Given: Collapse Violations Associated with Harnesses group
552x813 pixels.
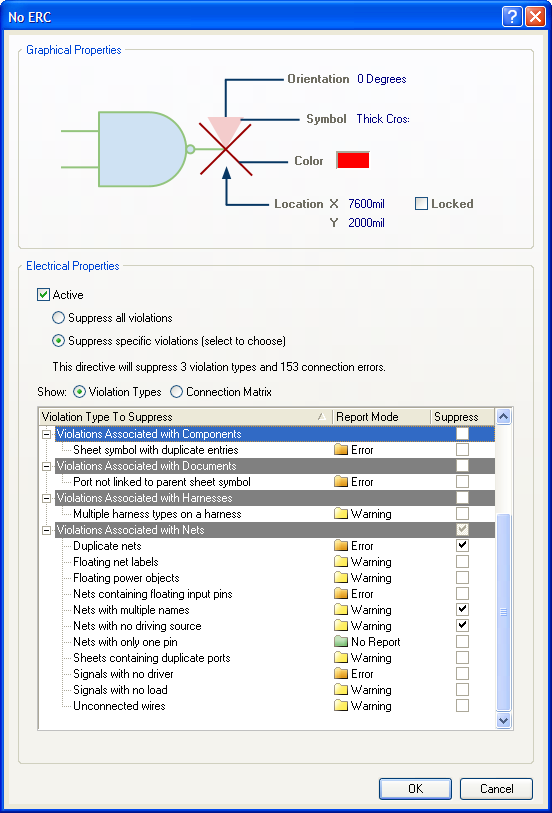Looking at the screenshot, I should point(47,498).
